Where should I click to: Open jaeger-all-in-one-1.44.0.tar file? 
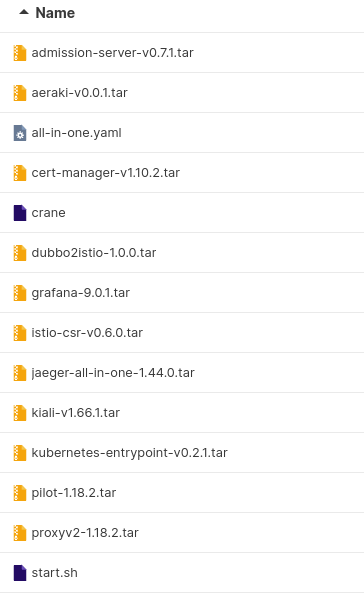pyautogui.click(x=182, y=373)
